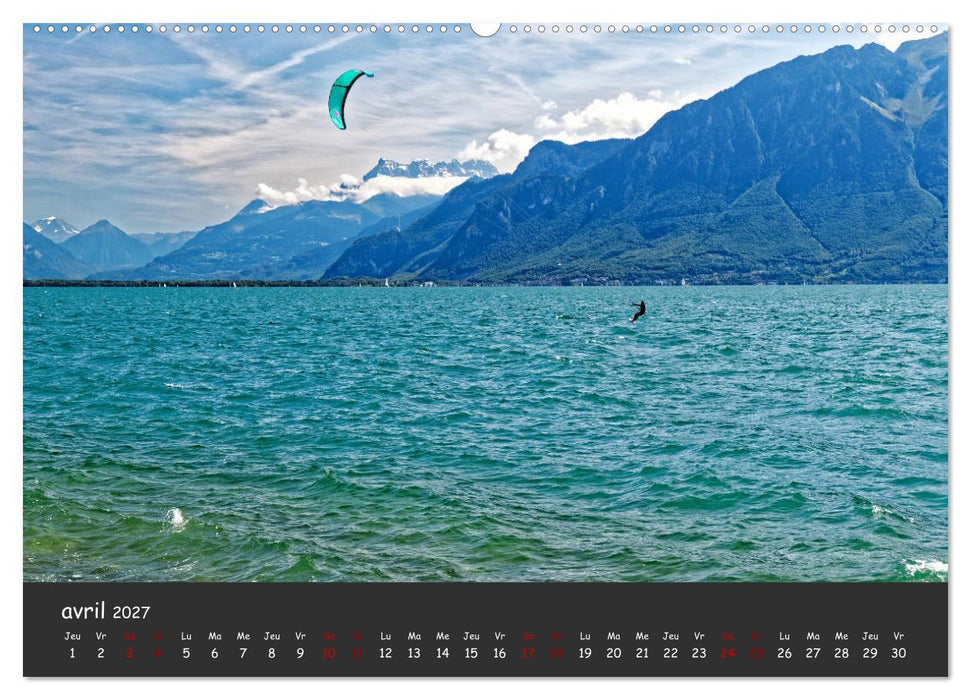Select date 21 in the calendar row
Screen dimensions: 971x700
642,653
